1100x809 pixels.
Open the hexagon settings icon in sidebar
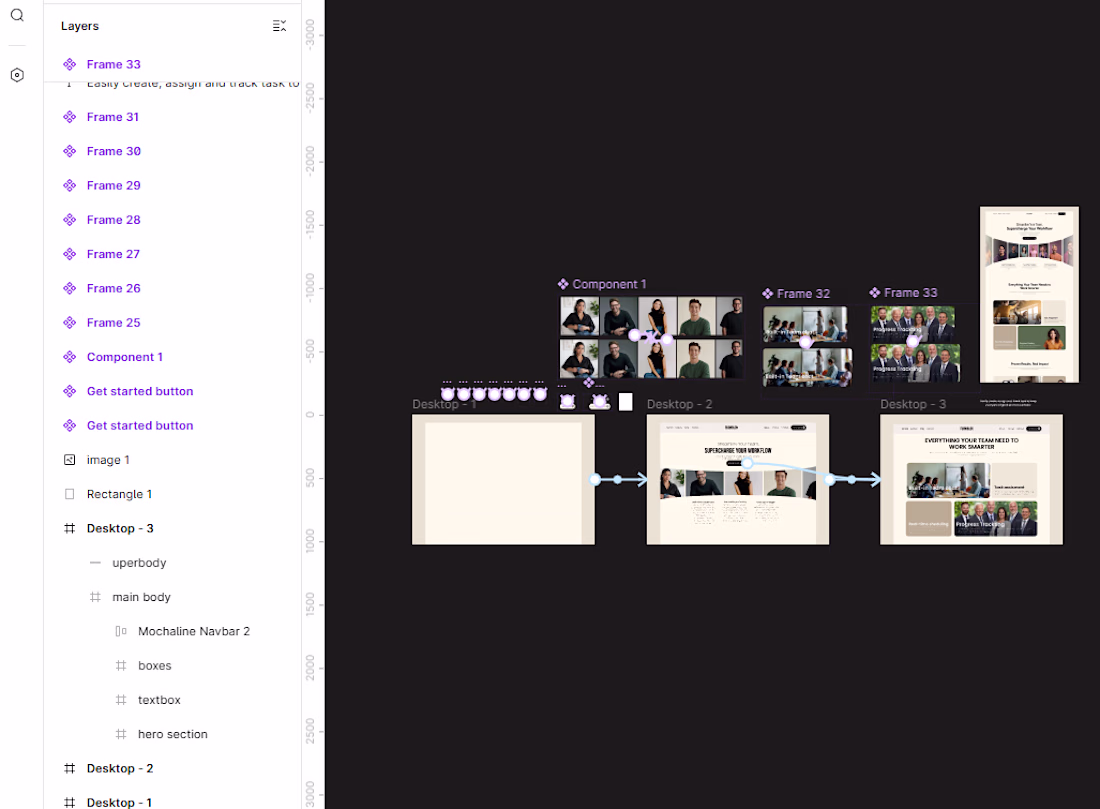(x=18, y=75)
